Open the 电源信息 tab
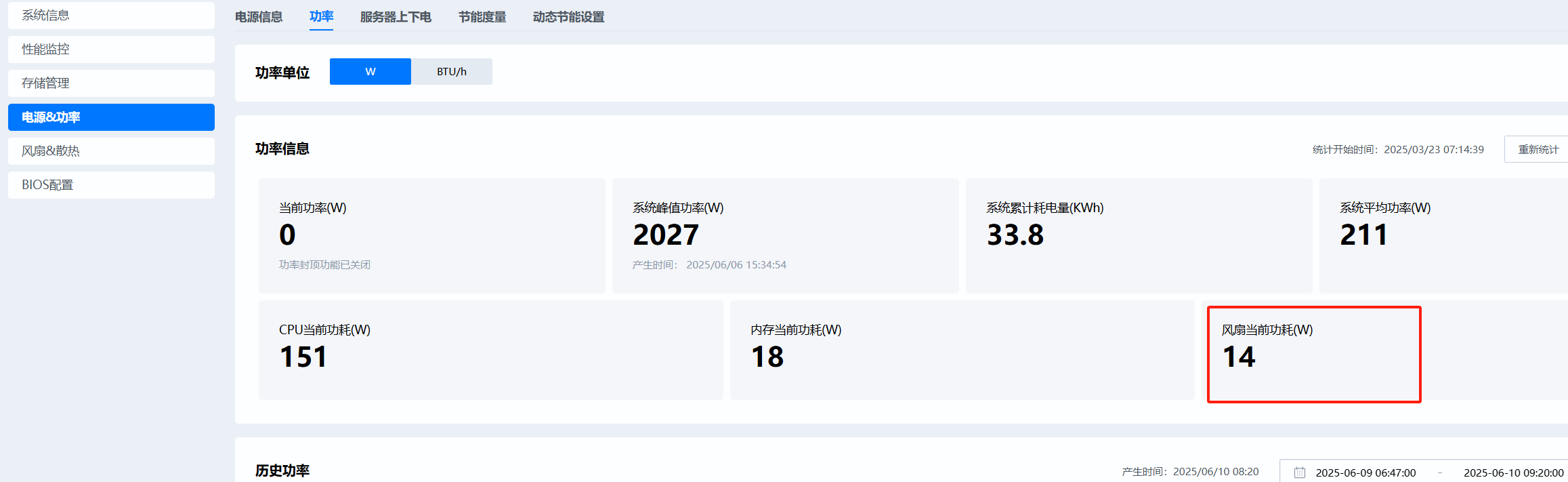This screenshot has height=482, width=1568. (x=259, y=17)
